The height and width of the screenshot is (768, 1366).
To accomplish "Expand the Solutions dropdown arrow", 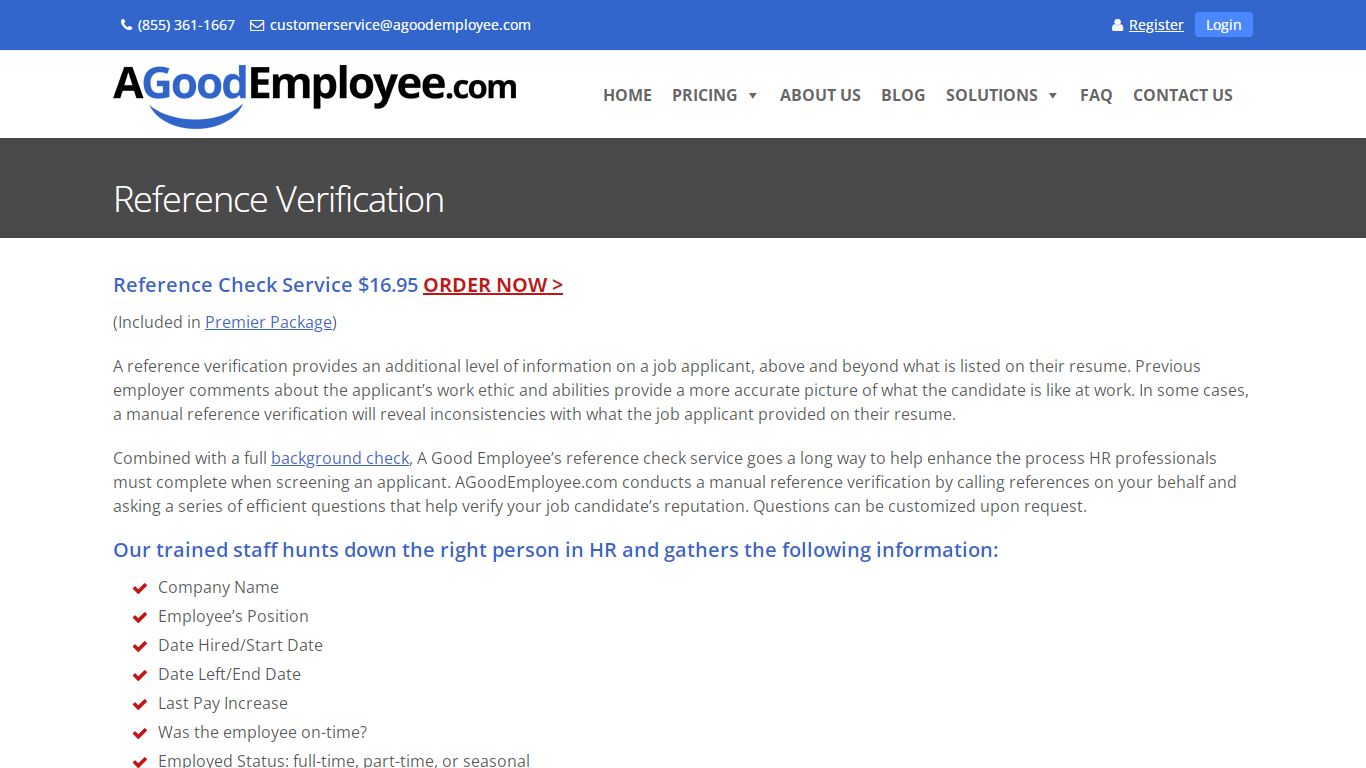I will [1053, 96].
